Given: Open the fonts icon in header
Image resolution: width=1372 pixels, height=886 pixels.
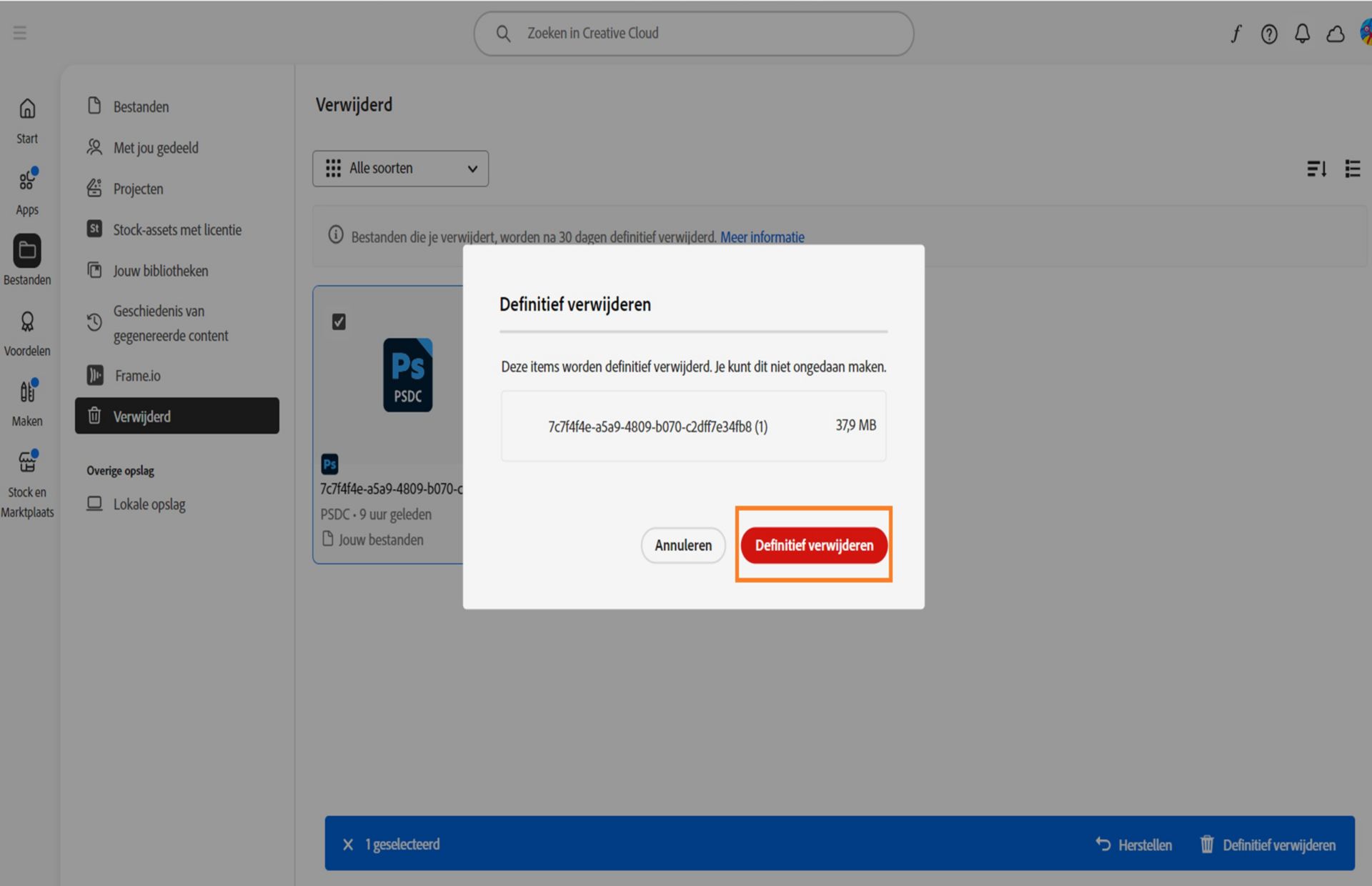Looking at the screenshot, I should click(1236, 34).
